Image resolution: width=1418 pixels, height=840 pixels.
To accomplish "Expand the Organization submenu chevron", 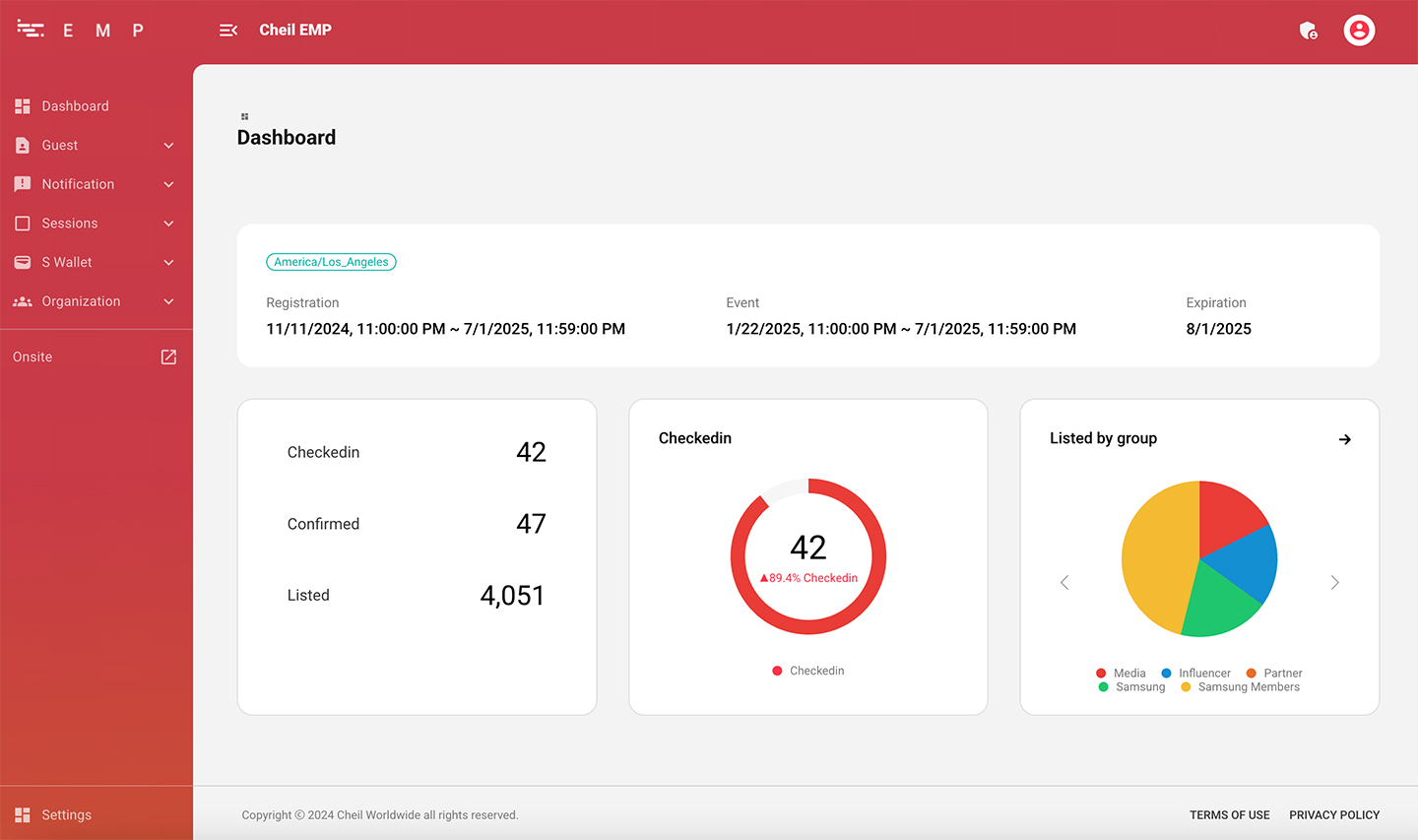I will click(168, 301).
